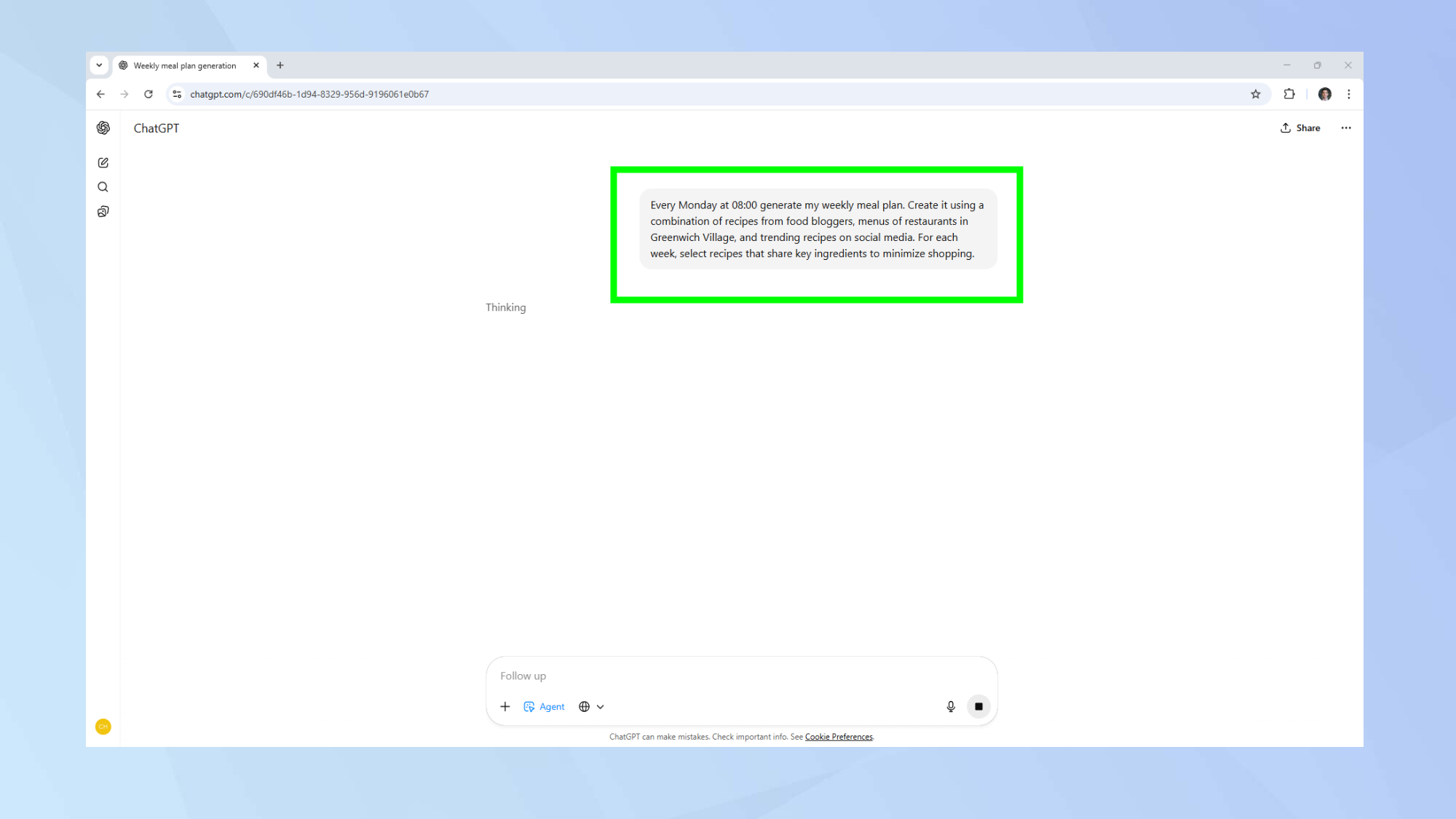Open the more options ellipsis menu
The width and height of the screenshot is (1456, 819).
[1345, 127]
